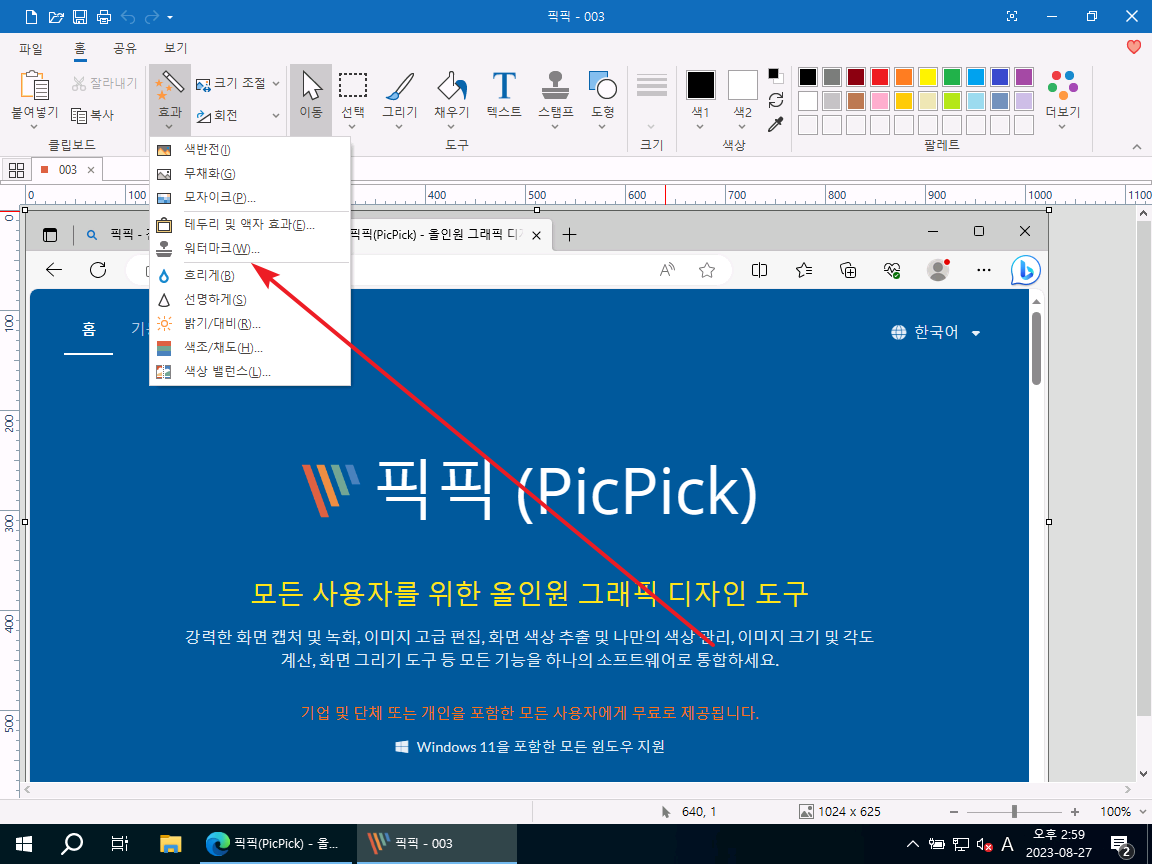The width and height of the screenshot is (1152, 864).
Task: Click the printer icon in the title bar
Action: point(104,16)
